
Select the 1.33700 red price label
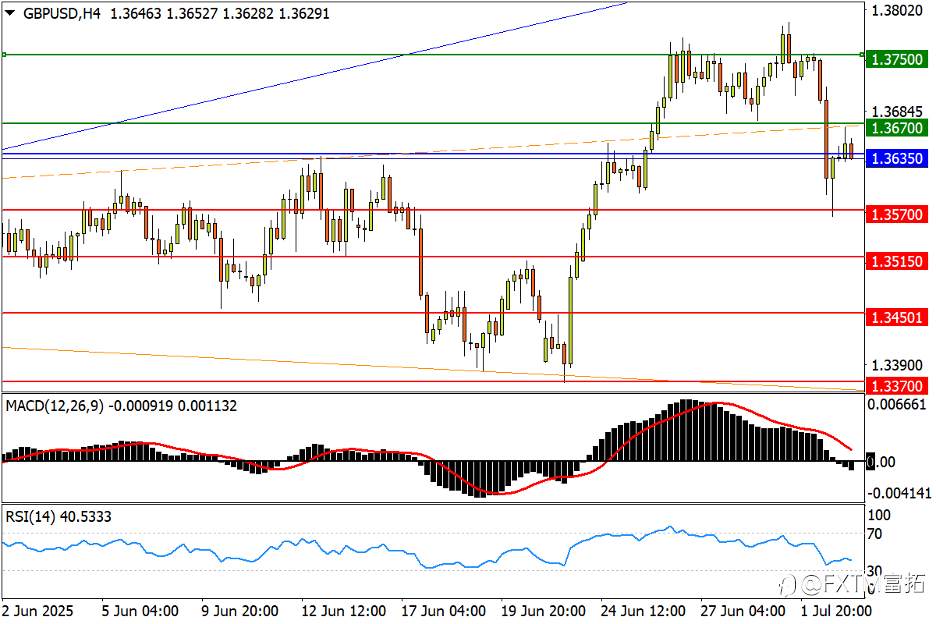point(897,386)
